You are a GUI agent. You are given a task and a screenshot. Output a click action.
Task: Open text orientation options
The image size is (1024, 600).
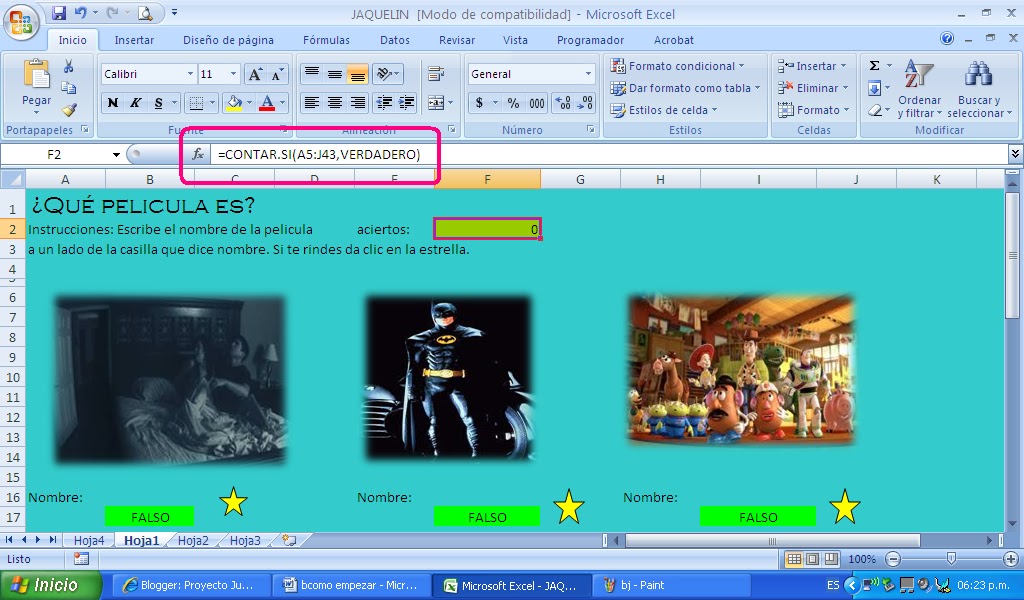(x=387, y=74)
